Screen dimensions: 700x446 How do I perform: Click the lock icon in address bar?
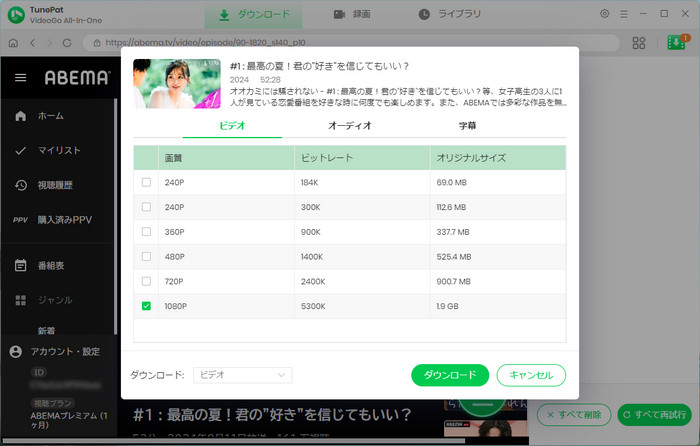pos(96,43)
